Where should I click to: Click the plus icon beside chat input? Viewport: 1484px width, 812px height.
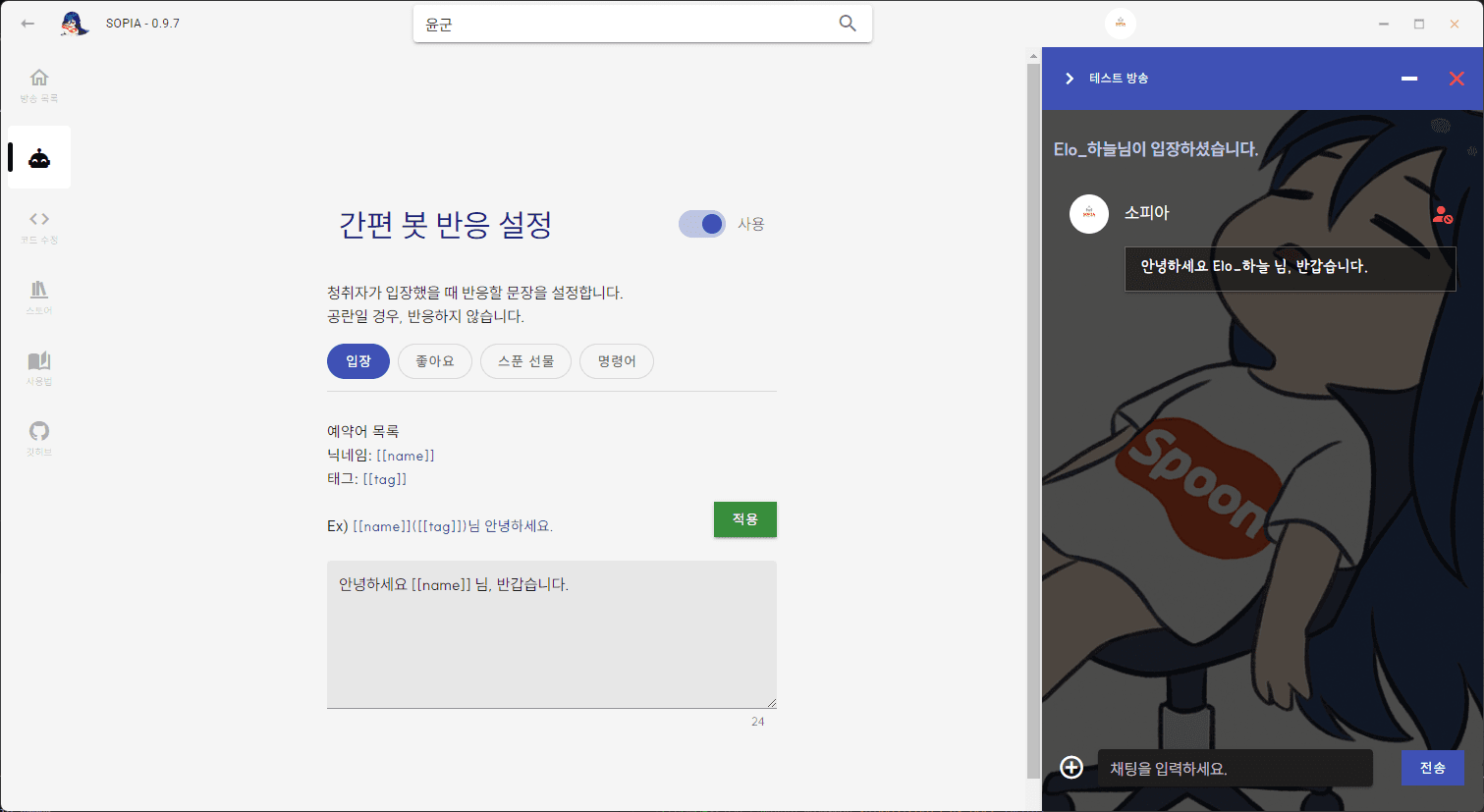[1072, 768]
